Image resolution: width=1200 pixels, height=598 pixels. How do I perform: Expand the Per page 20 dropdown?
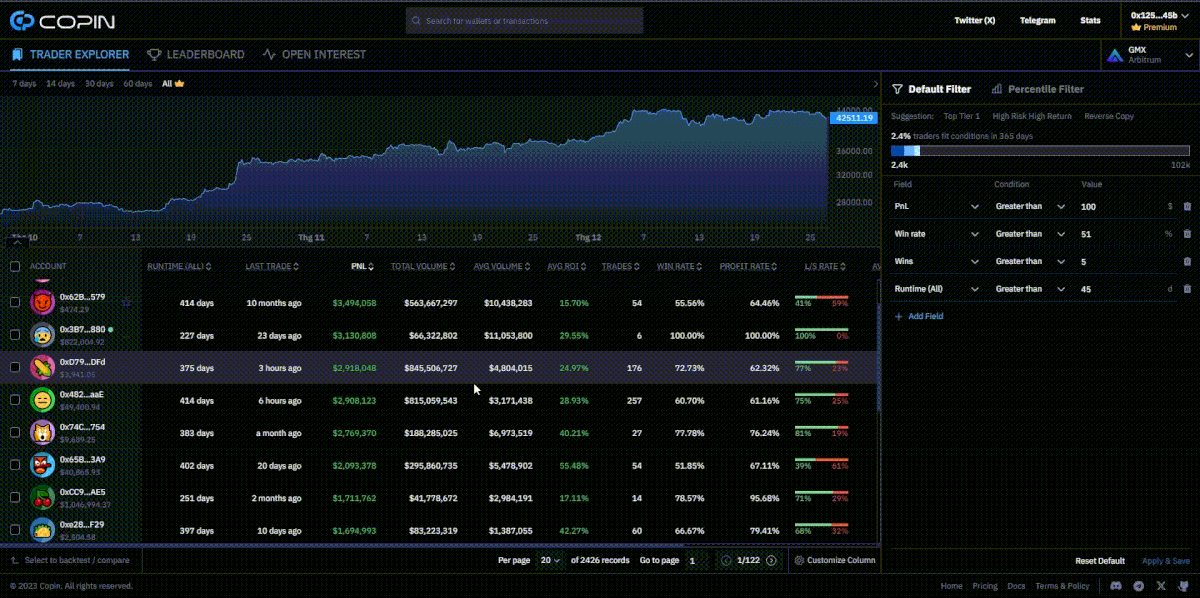coord(550,560)
